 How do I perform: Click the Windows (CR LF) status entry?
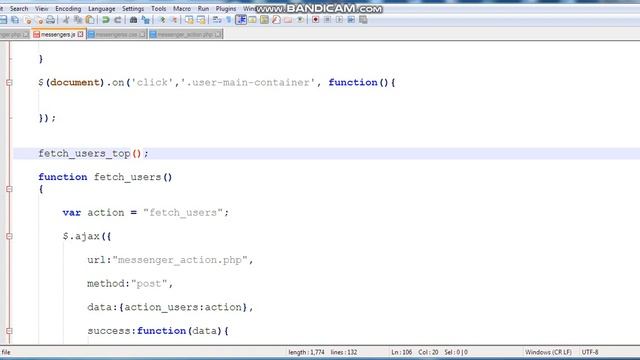(548, 352)
